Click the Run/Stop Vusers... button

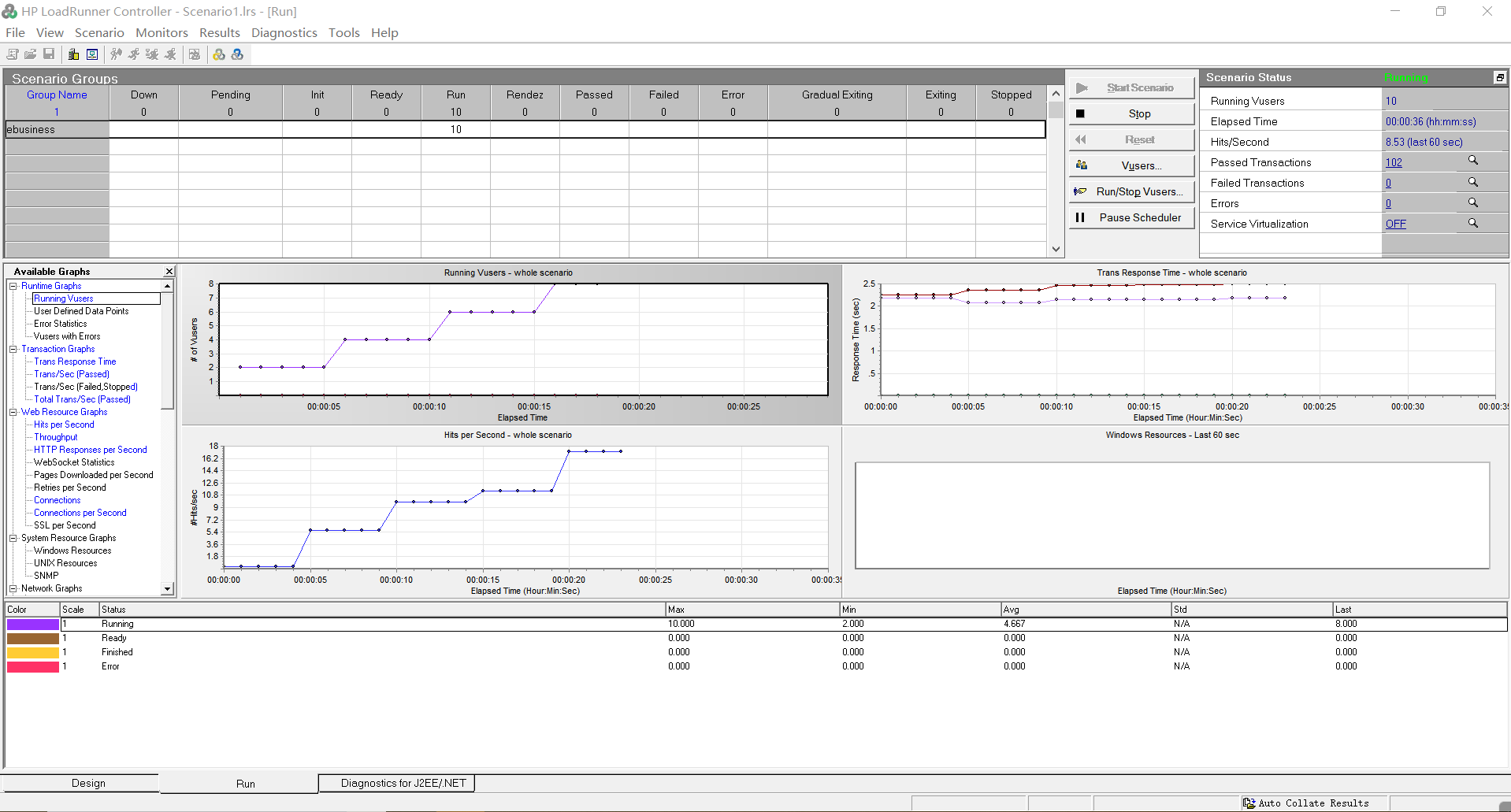(x=1132, y=191)
